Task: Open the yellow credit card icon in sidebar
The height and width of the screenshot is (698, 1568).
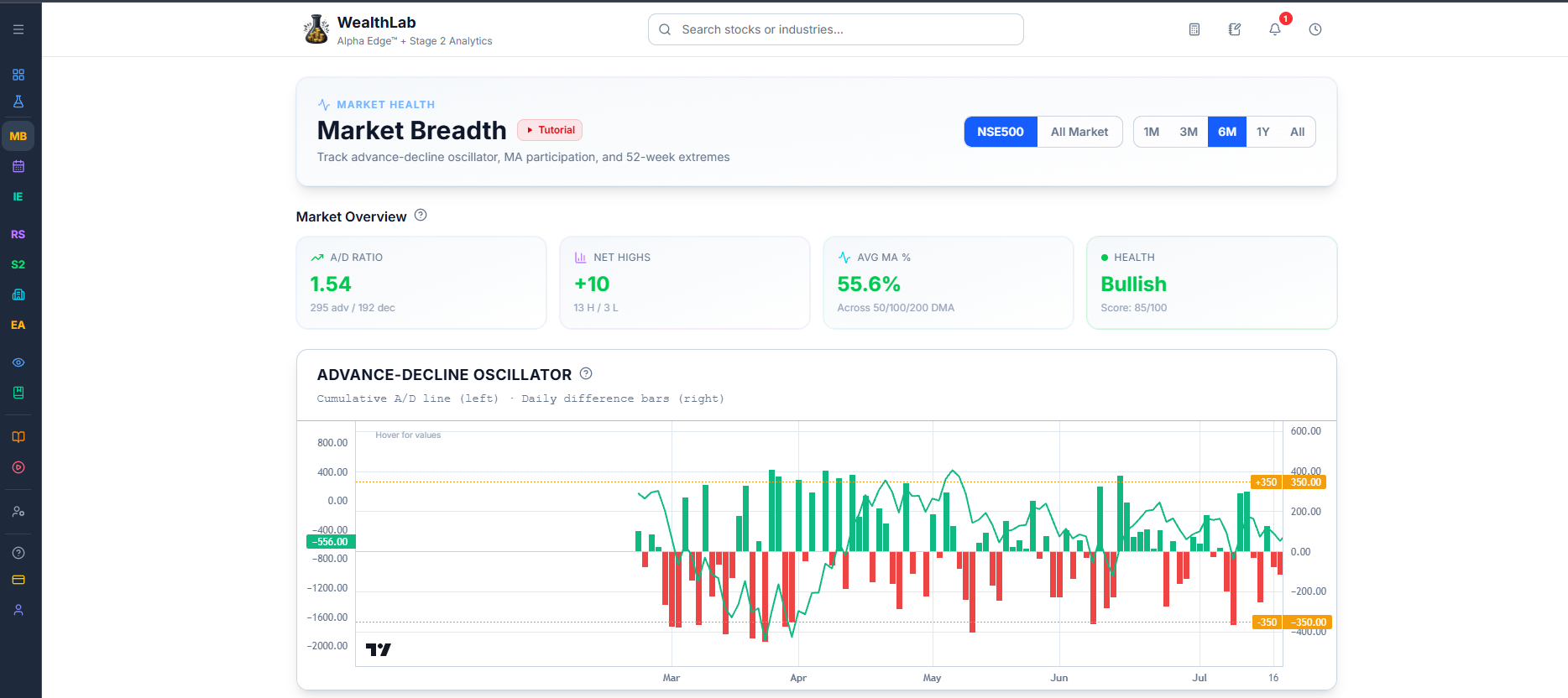Action: [x=18, y=580]
